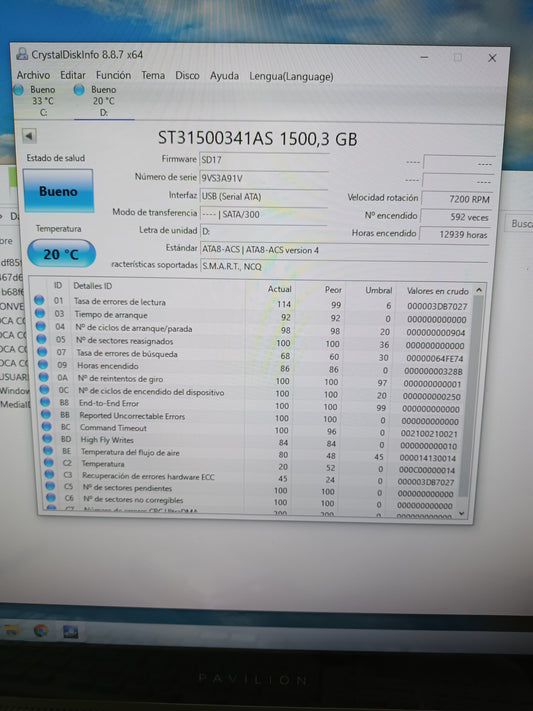Open the Archivo menu
533x711 pixels.
(x=34, y=75)
